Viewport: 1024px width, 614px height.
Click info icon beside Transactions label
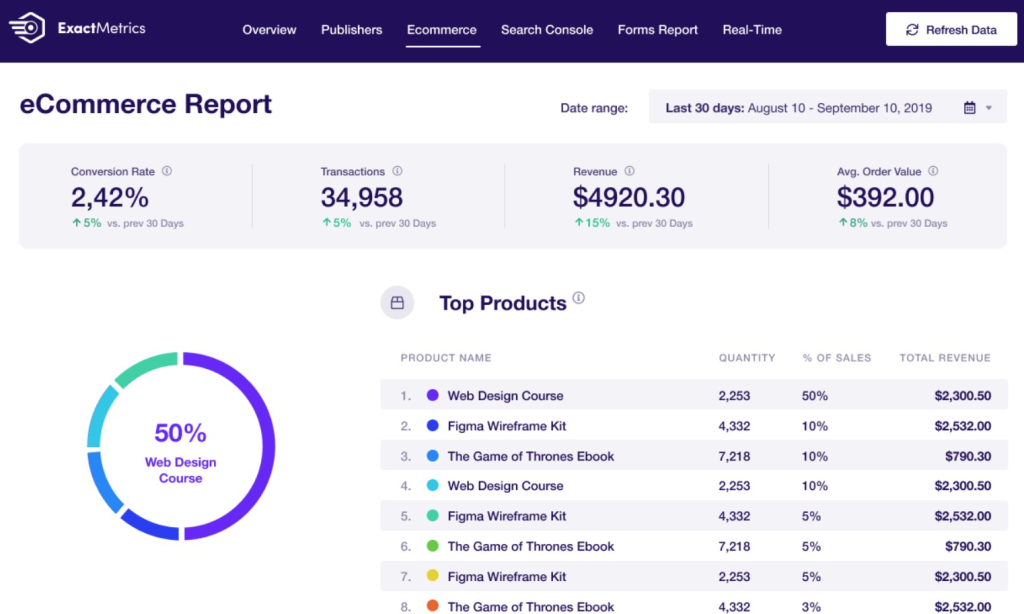point(397,171)
